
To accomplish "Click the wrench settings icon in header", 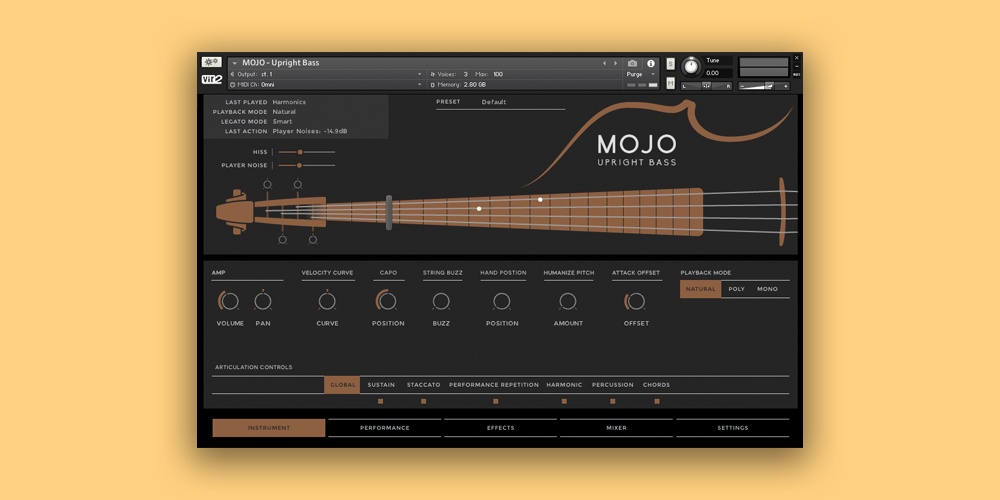I will (211, 62).
